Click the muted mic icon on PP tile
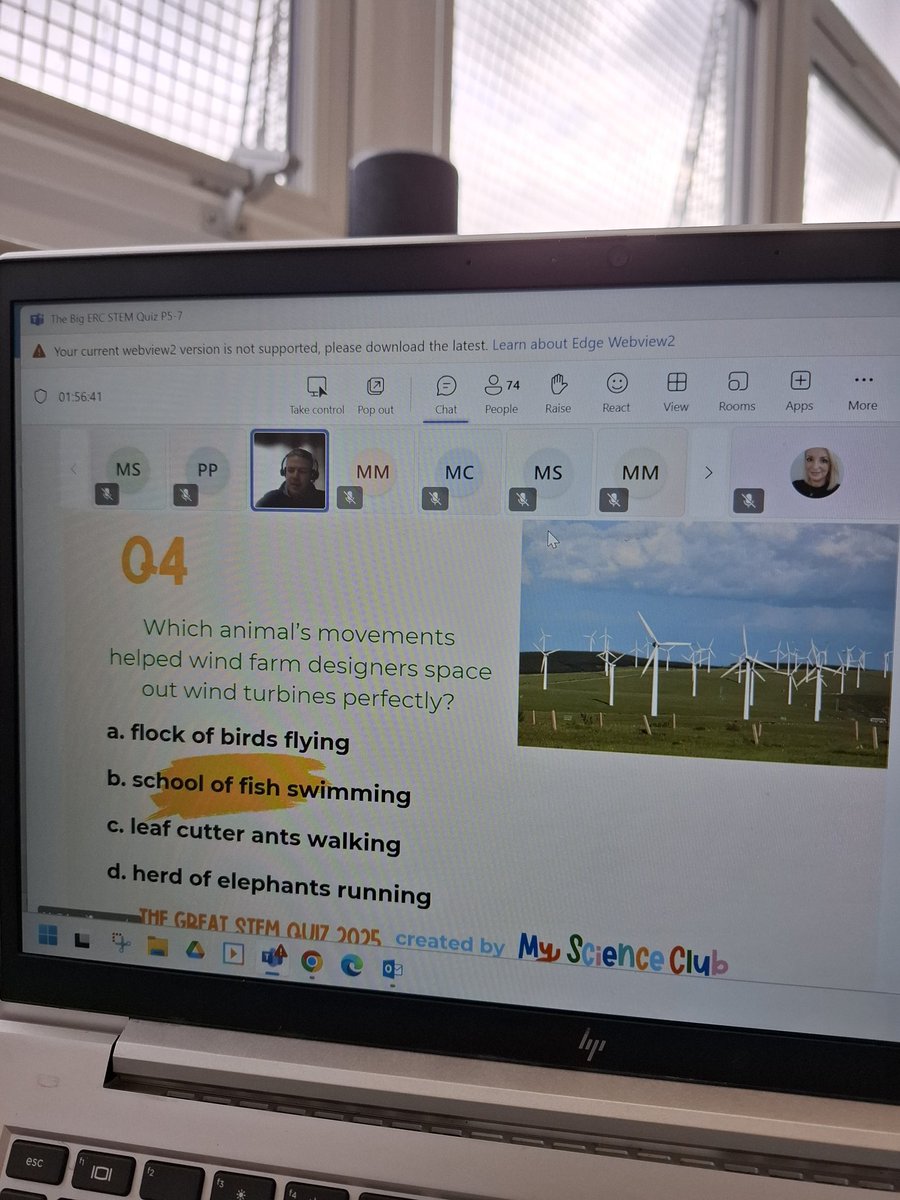The height and width of the screenshot is (1200, 900). coord(187,495)
